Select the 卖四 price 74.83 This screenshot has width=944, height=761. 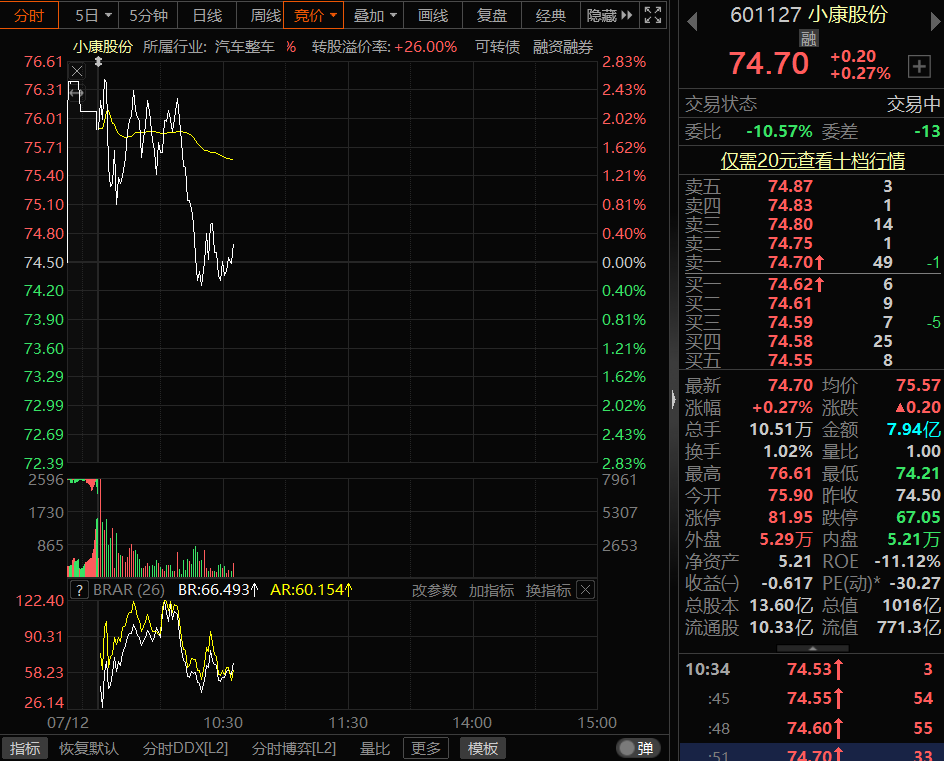[790, 205]
